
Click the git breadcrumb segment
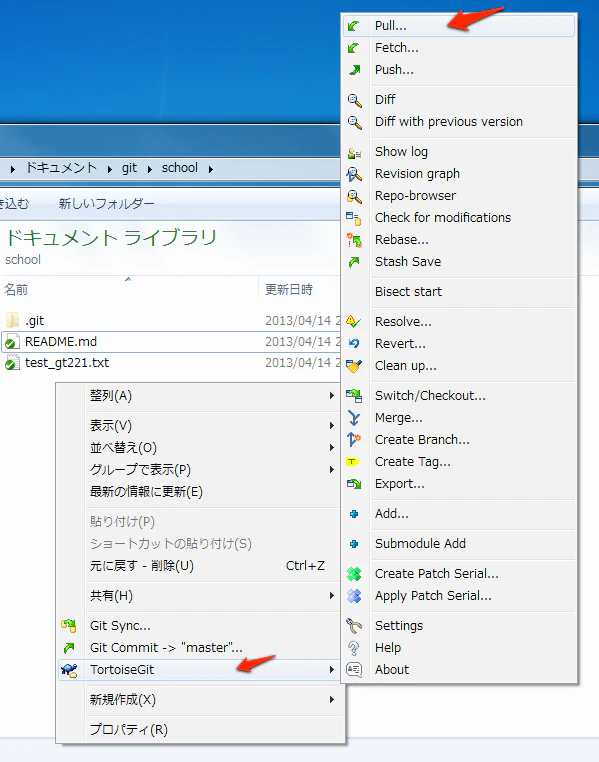coord(129,168)
